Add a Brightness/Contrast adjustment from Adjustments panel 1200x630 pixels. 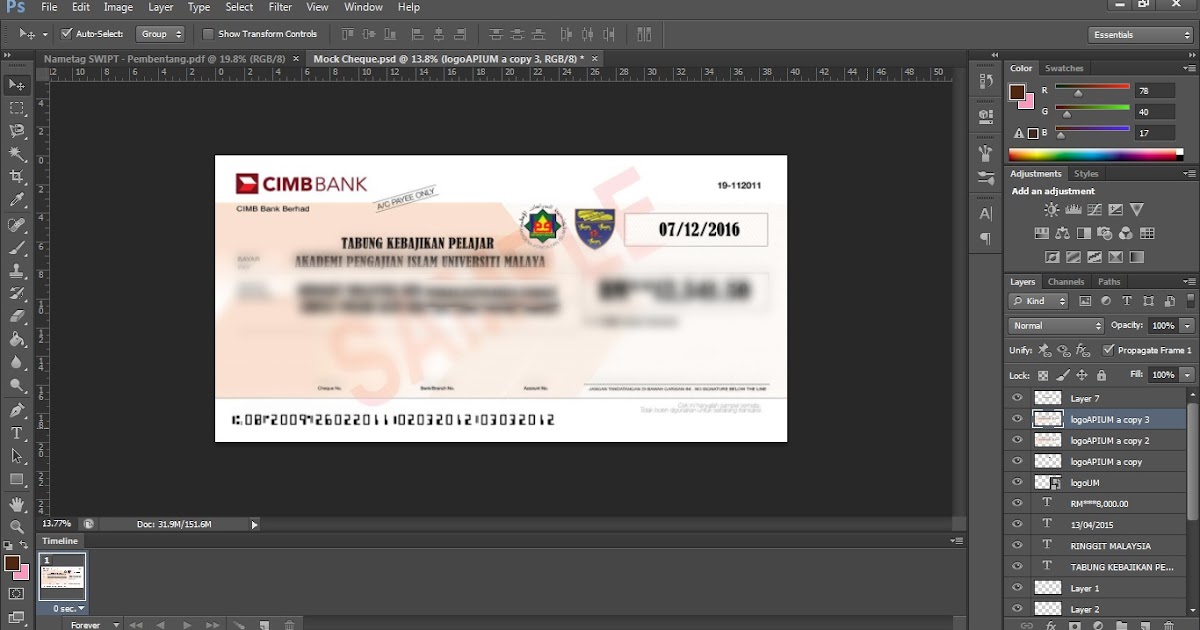pyautogui.click(x=1051, y=209)
